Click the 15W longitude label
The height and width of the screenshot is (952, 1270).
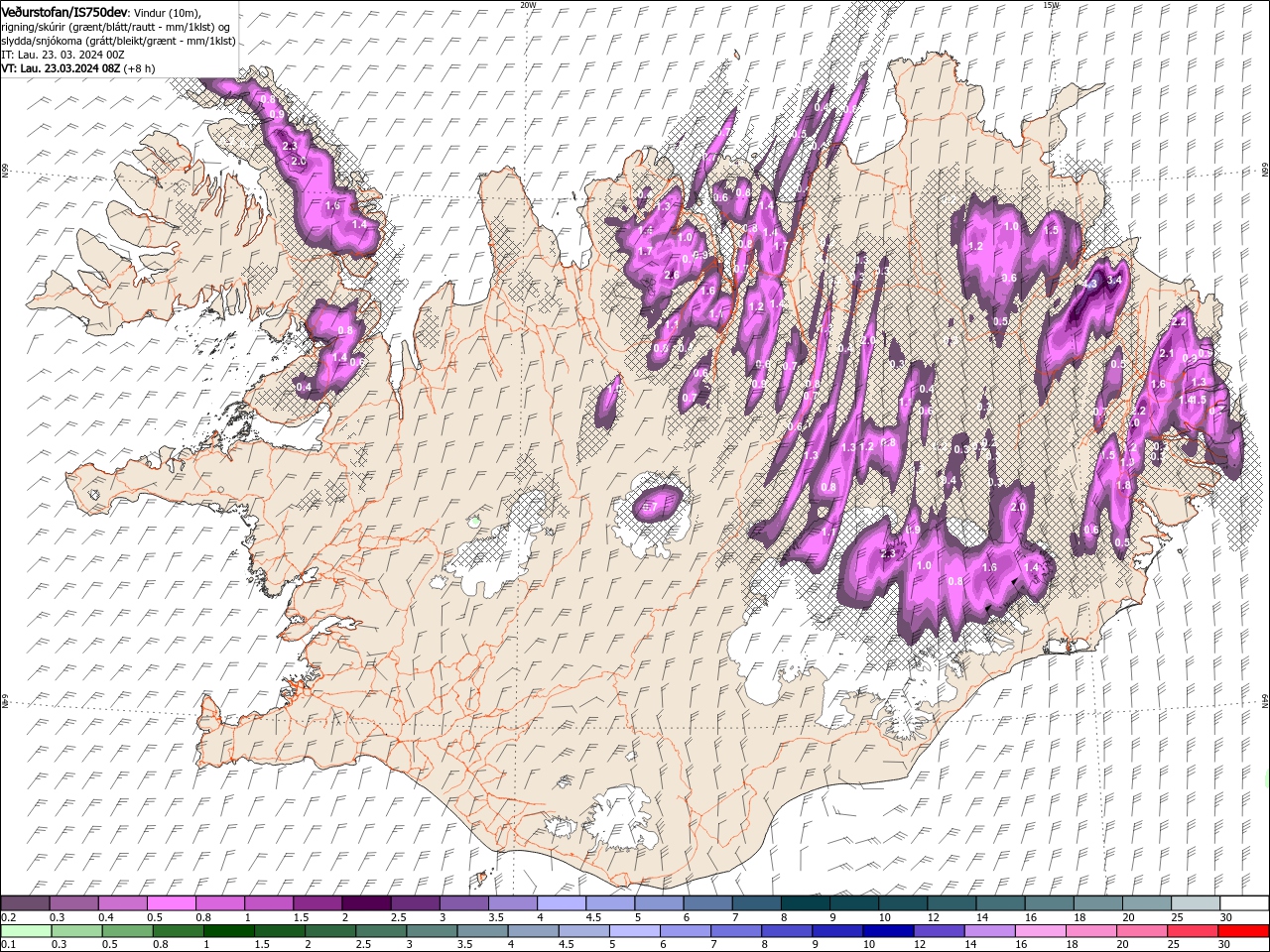tap(1051, 5)
